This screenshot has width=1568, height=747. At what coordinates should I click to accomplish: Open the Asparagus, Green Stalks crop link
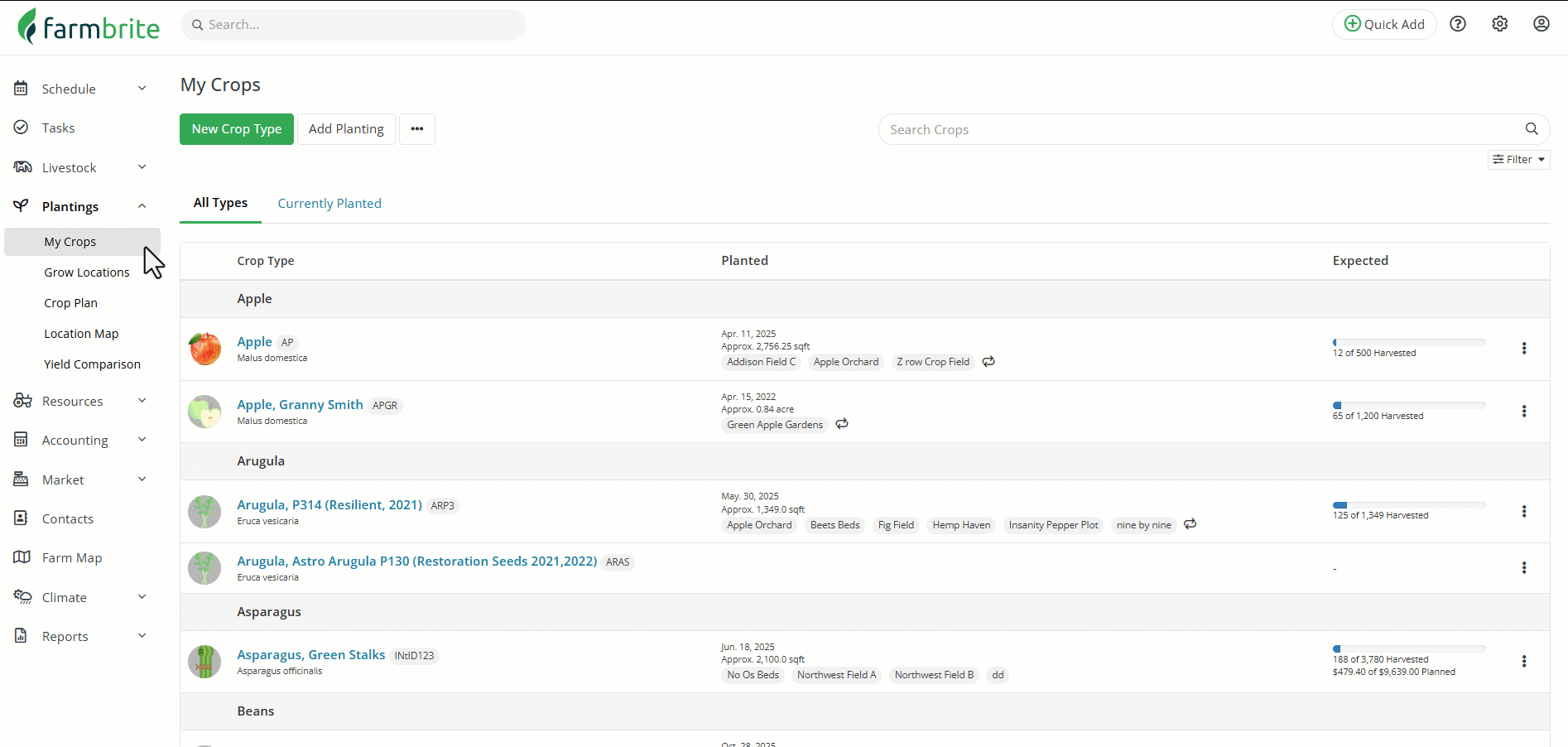tap(311, 655)
